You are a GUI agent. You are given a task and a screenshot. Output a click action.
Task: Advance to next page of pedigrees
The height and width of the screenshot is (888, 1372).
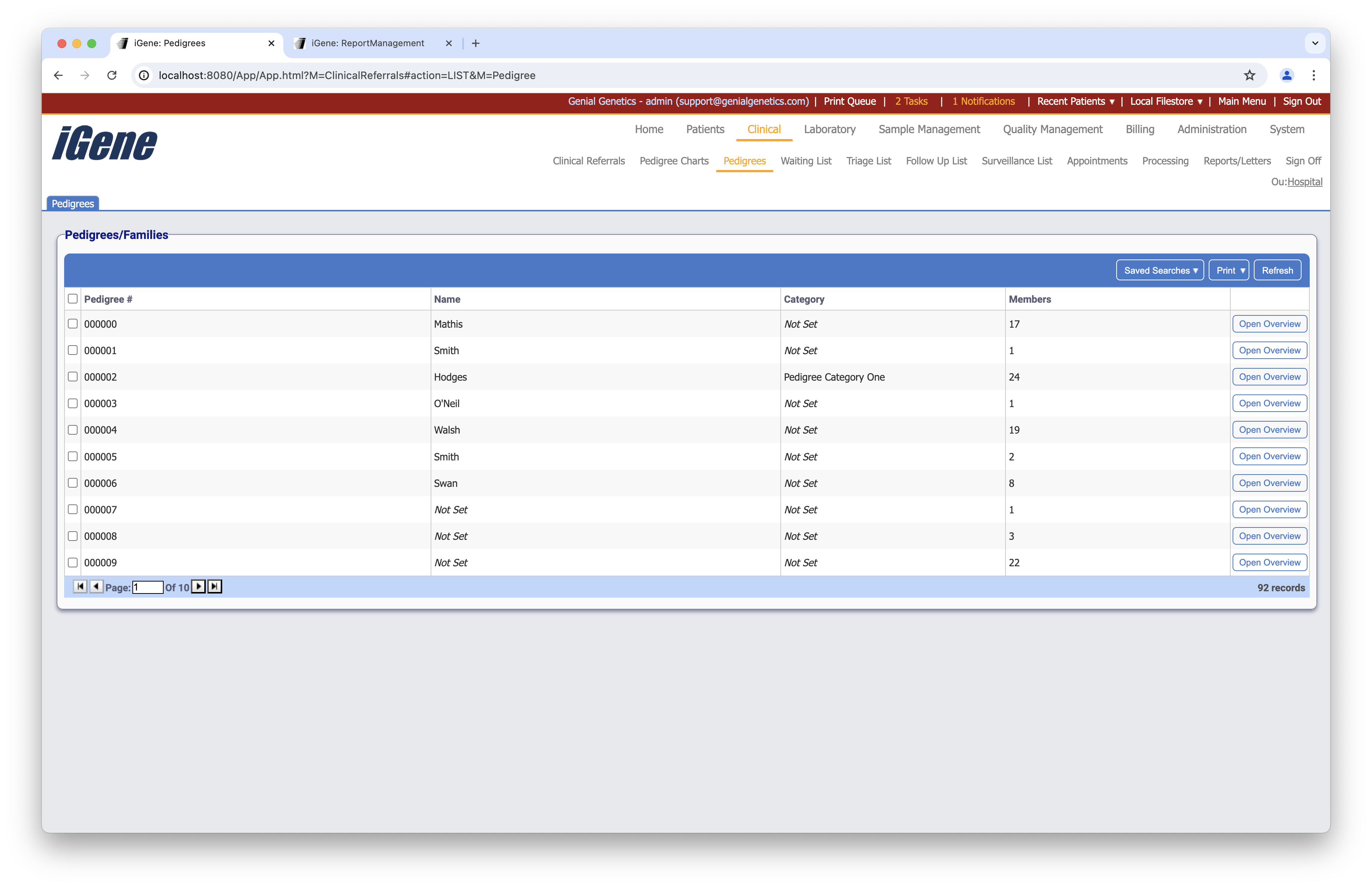click(198, 587)
